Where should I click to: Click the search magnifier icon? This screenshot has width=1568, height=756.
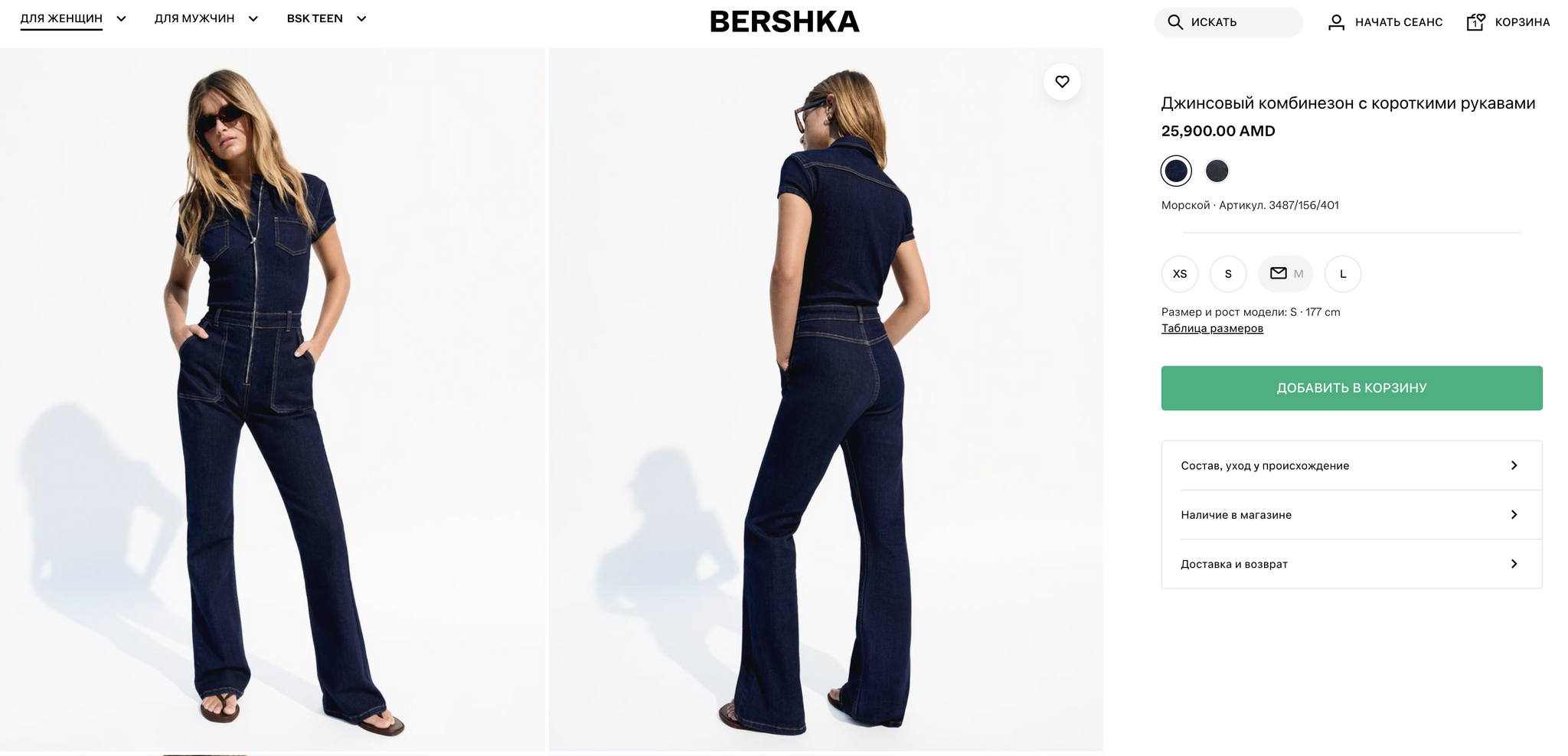[x=1174, y=22]
